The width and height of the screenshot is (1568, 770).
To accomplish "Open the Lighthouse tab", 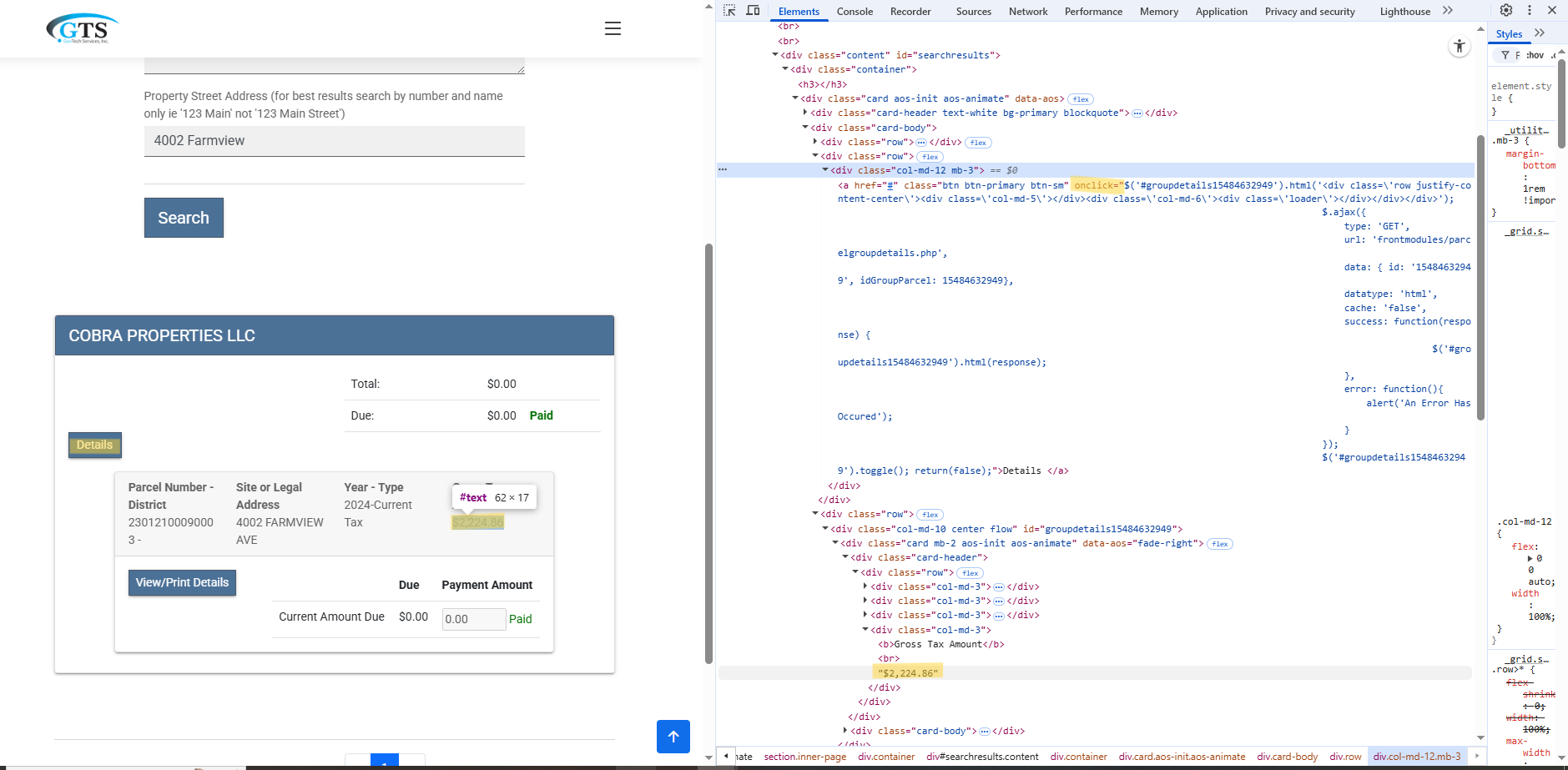I will coord(1405,12).
